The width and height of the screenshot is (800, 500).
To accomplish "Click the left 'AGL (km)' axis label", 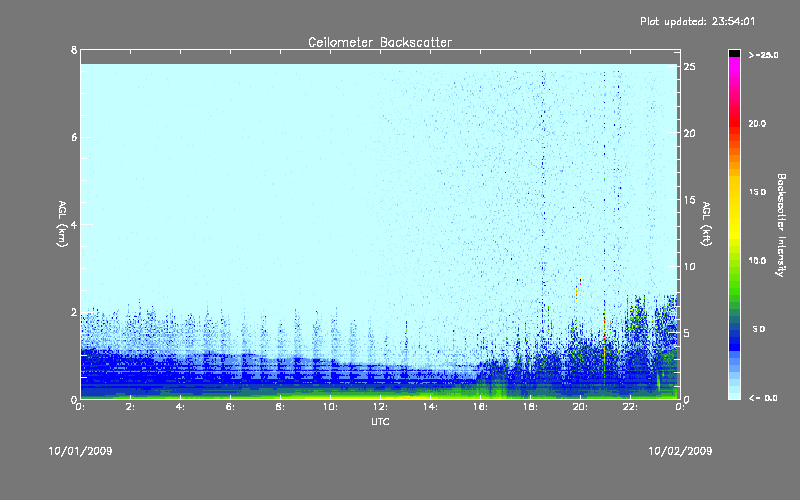I will tap(62, 224).
